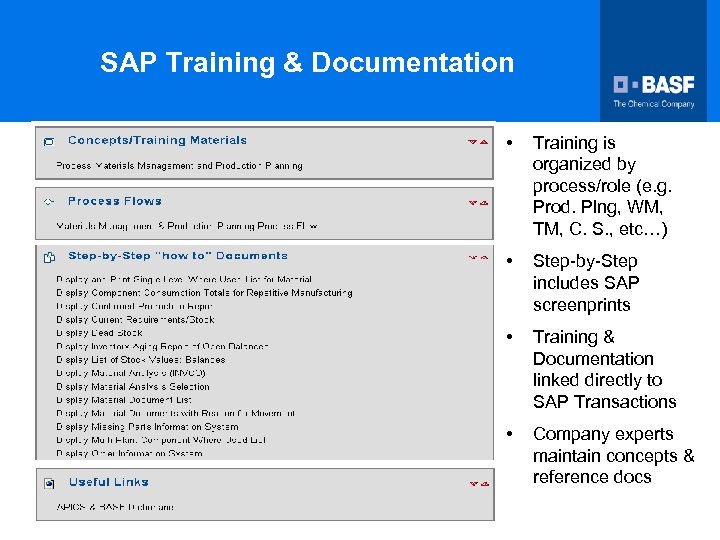Open the Process Flows heading
720x540 pixels.
(x=115, y=201)
